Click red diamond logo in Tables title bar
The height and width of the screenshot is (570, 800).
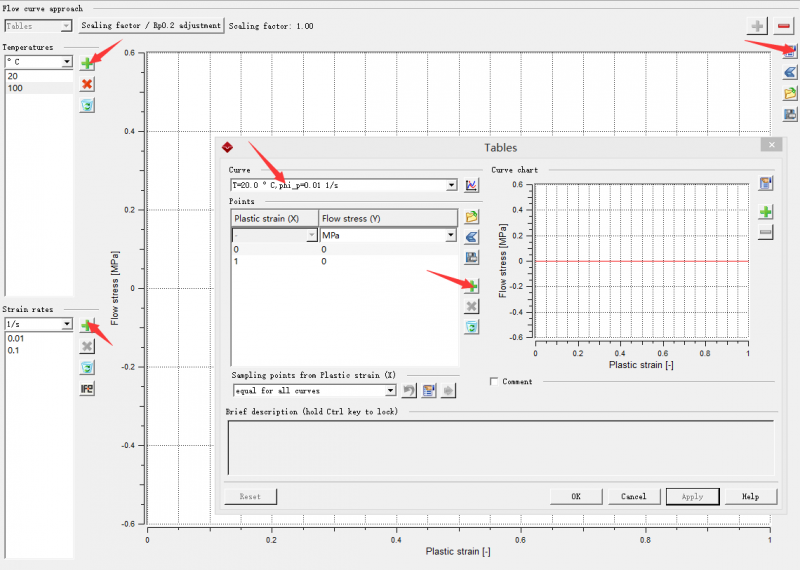tap(228, 147)
